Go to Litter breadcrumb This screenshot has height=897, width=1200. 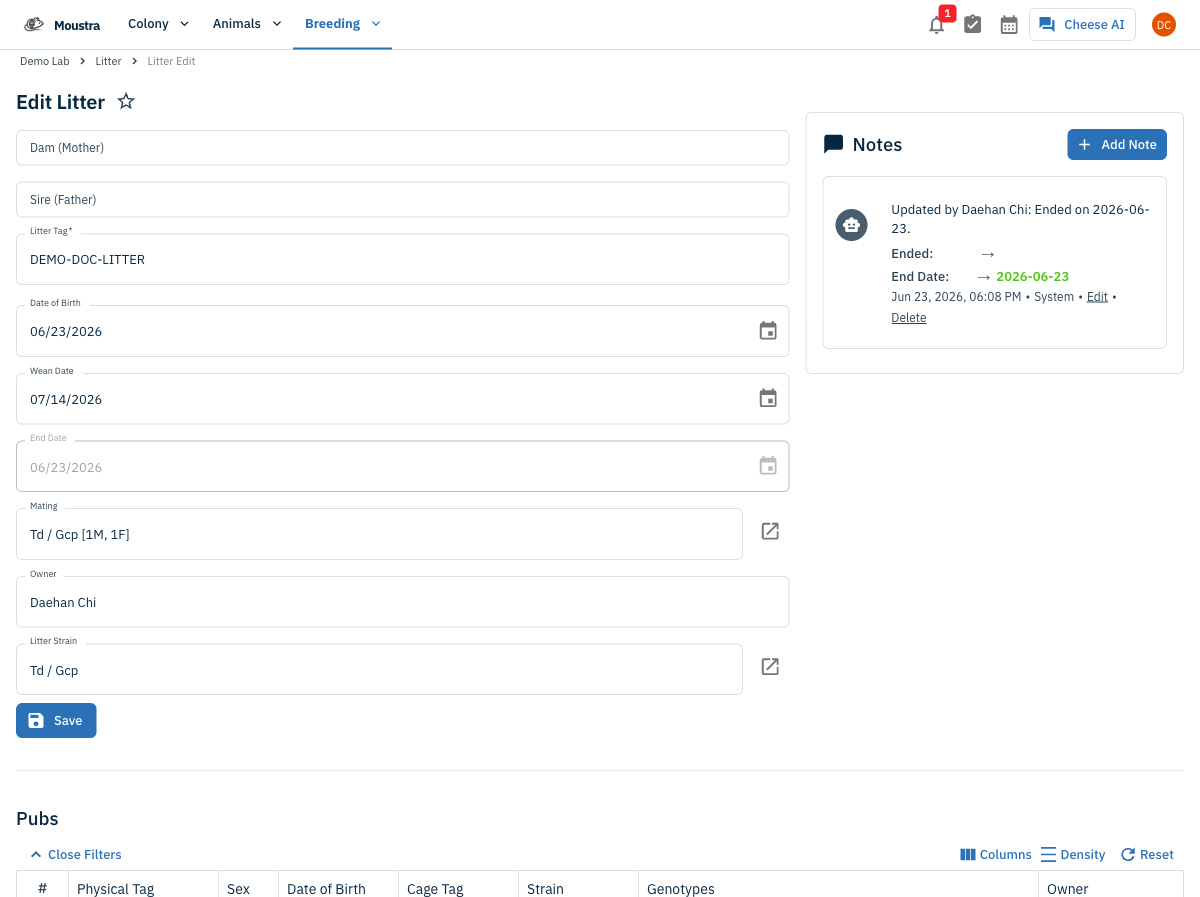pos(108,61)
